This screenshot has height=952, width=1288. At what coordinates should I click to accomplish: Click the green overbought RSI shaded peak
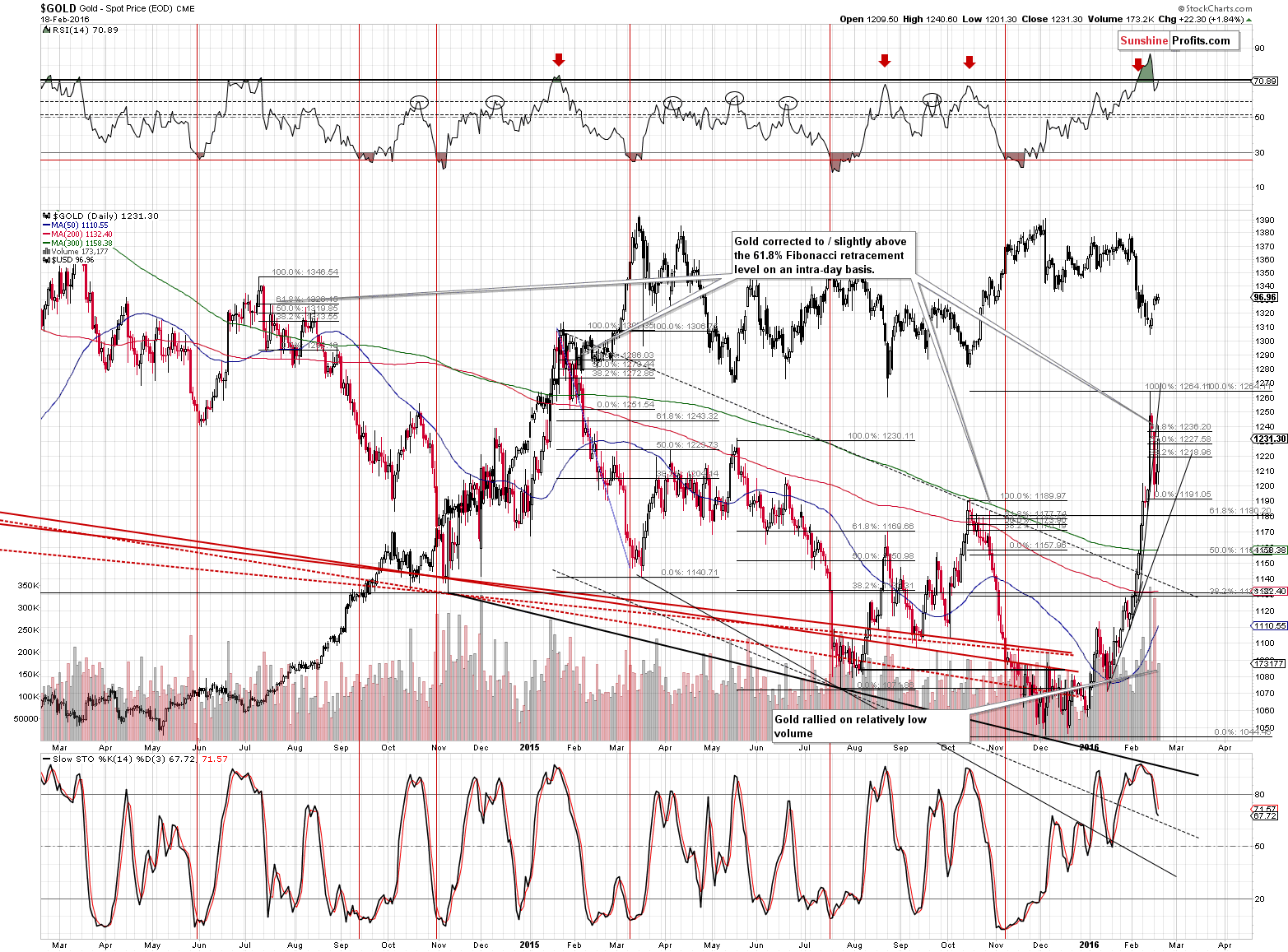click(1146, 69)
